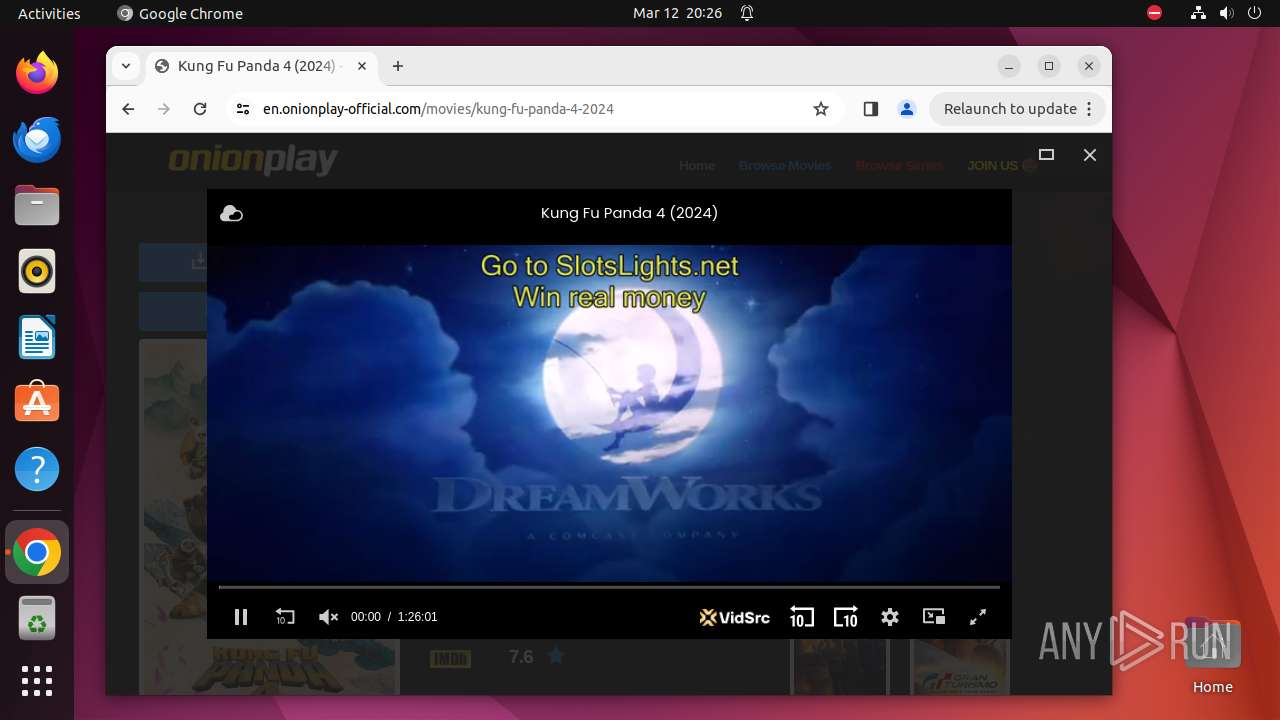Open the Home menu link

click(697, 165)
